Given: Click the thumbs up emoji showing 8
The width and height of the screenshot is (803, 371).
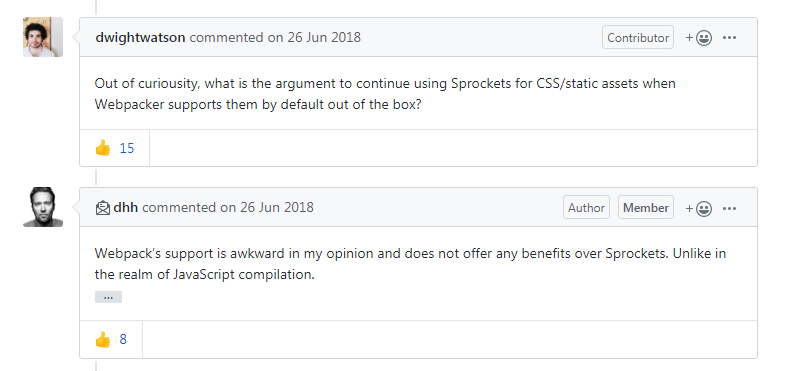Looking at the screenshot, I should tap(103, 339).
